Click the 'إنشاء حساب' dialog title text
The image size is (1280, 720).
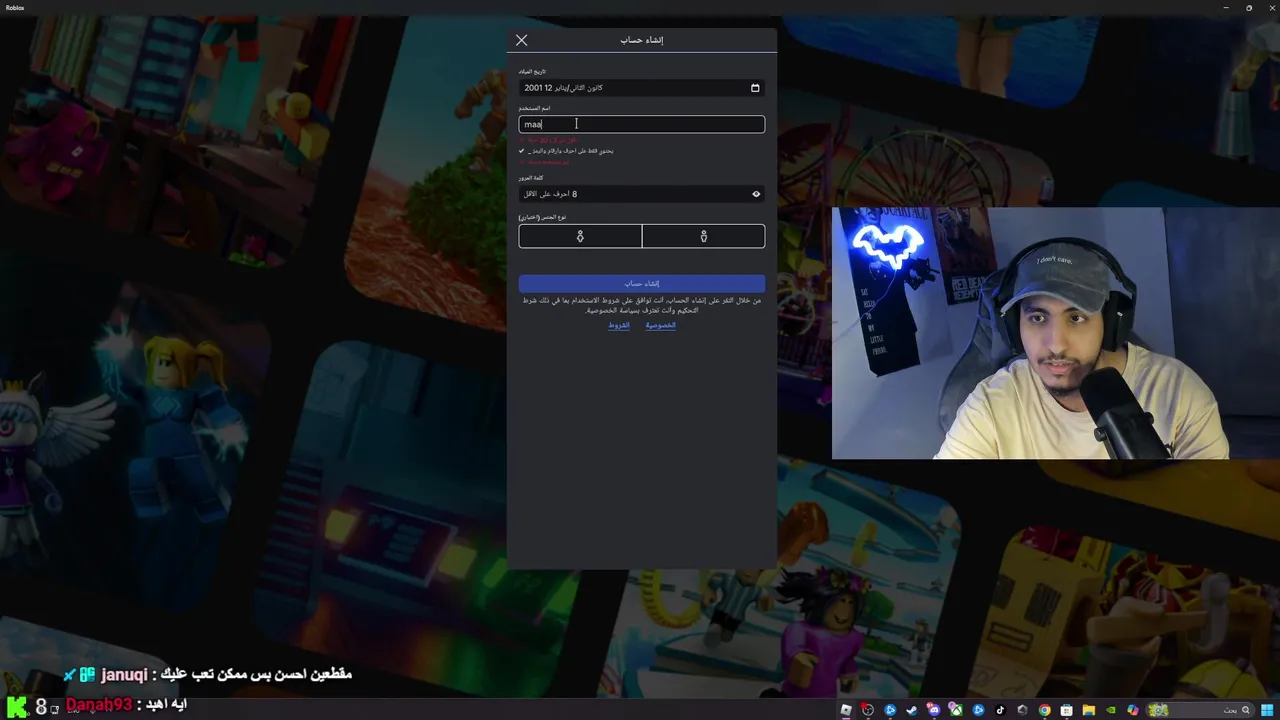[x=642, y=40]
